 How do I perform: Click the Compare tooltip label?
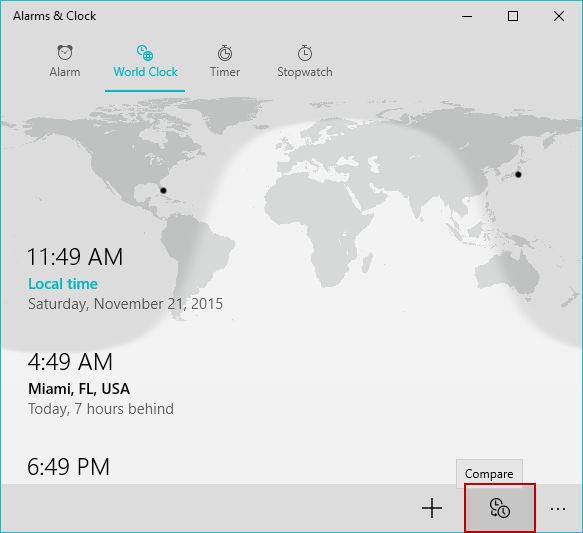489,474
